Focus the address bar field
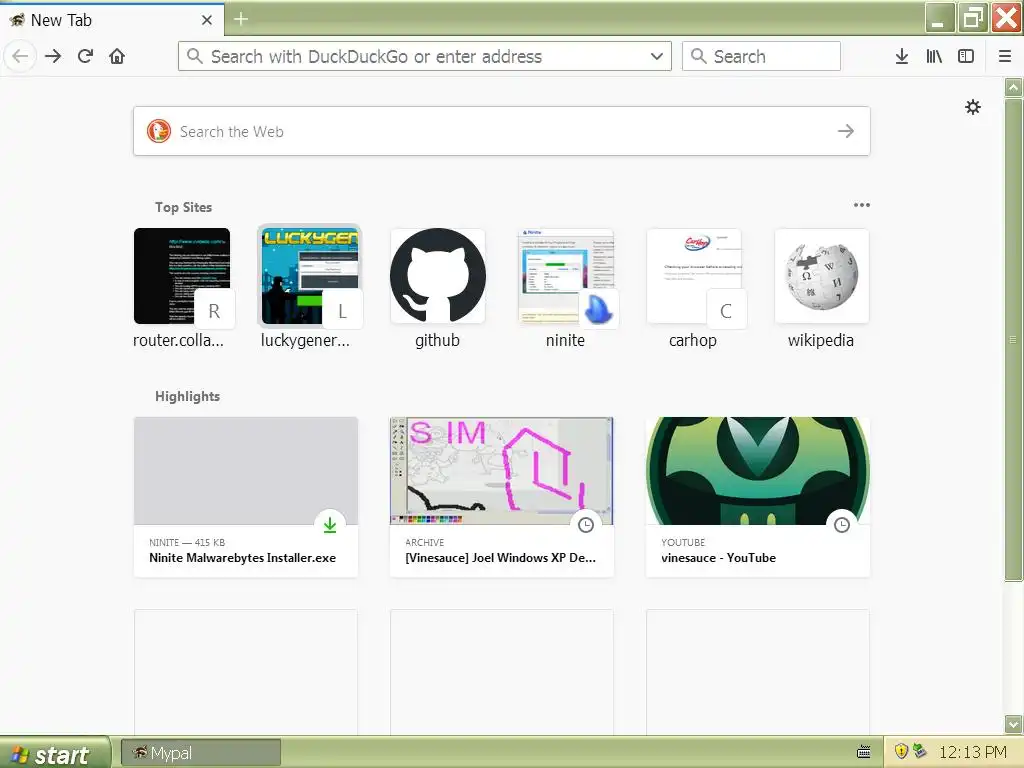Screen dimensions: 1024x768 point(424,56)
